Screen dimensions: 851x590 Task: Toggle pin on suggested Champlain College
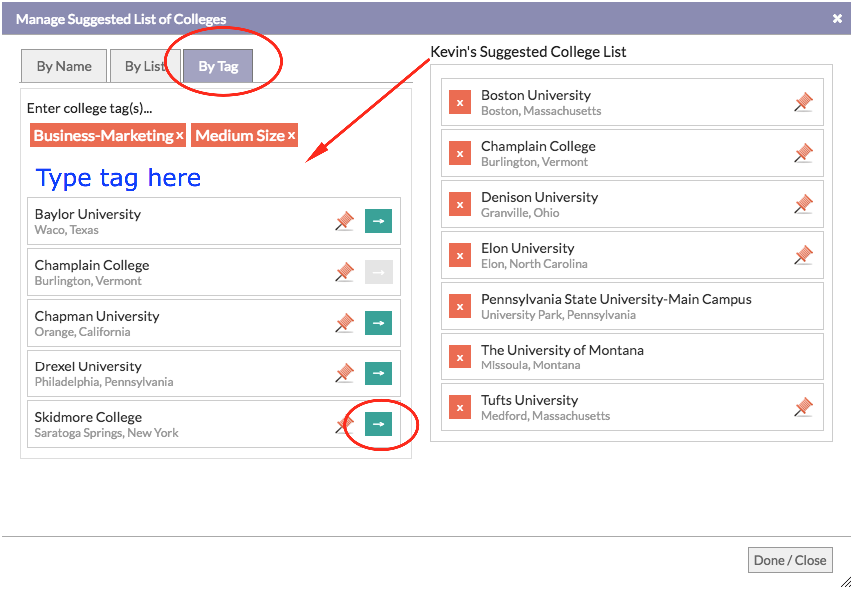click(803, 154)
